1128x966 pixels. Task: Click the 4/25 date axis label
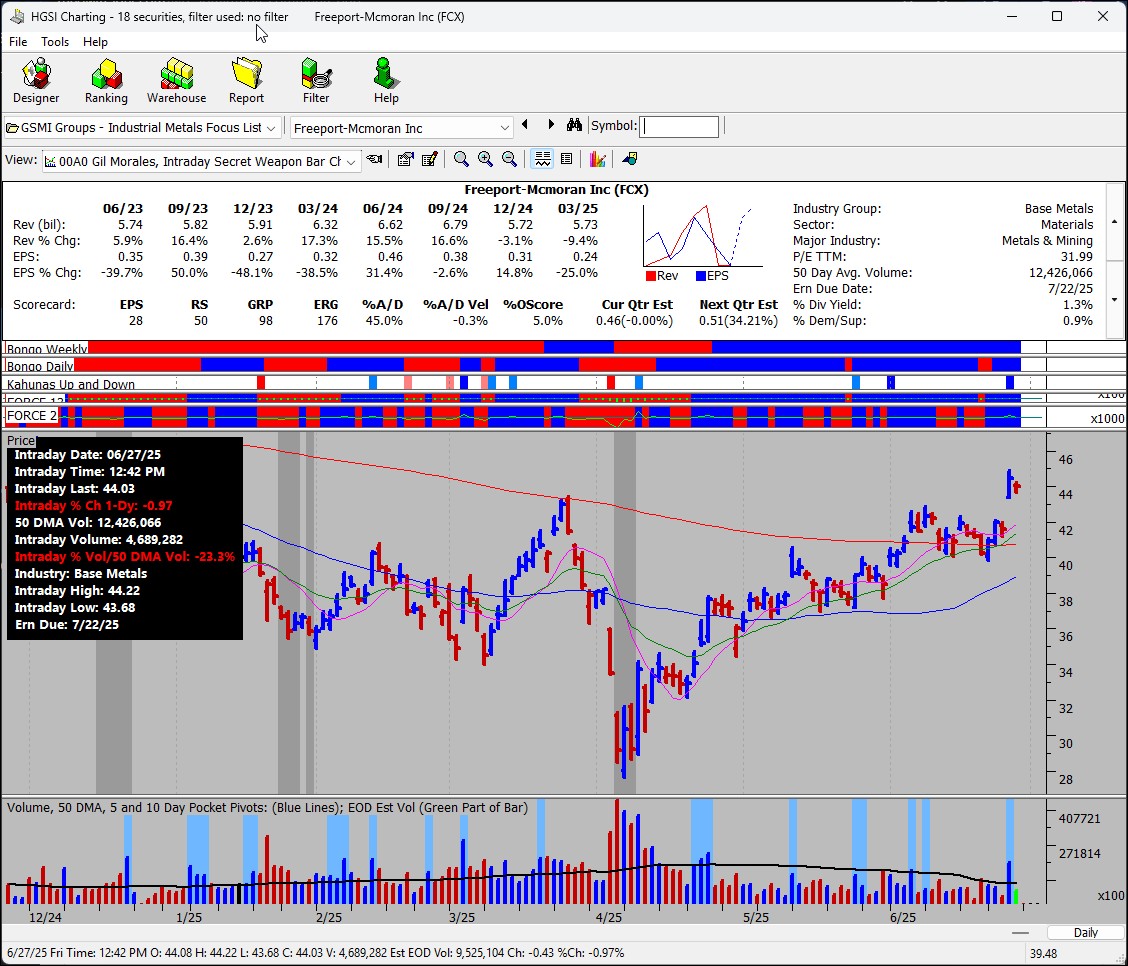click(609, 918)
